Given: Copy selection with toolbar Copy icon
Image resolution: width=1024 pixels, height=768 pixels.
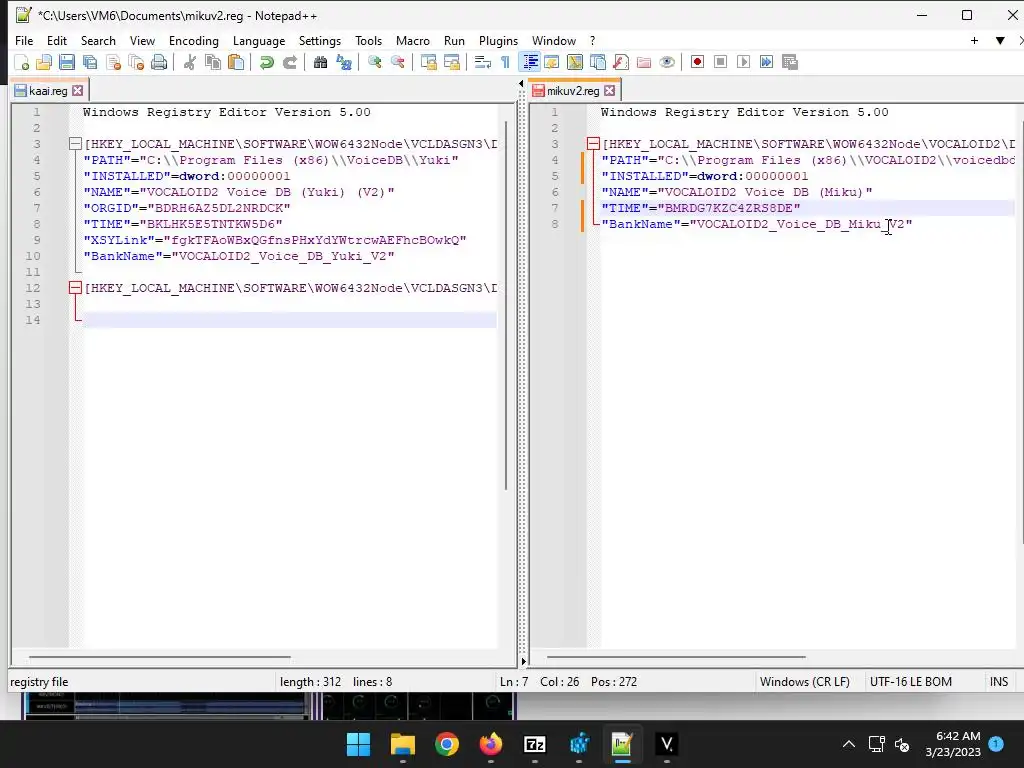Looking at the screenshot, I should 213,62.
